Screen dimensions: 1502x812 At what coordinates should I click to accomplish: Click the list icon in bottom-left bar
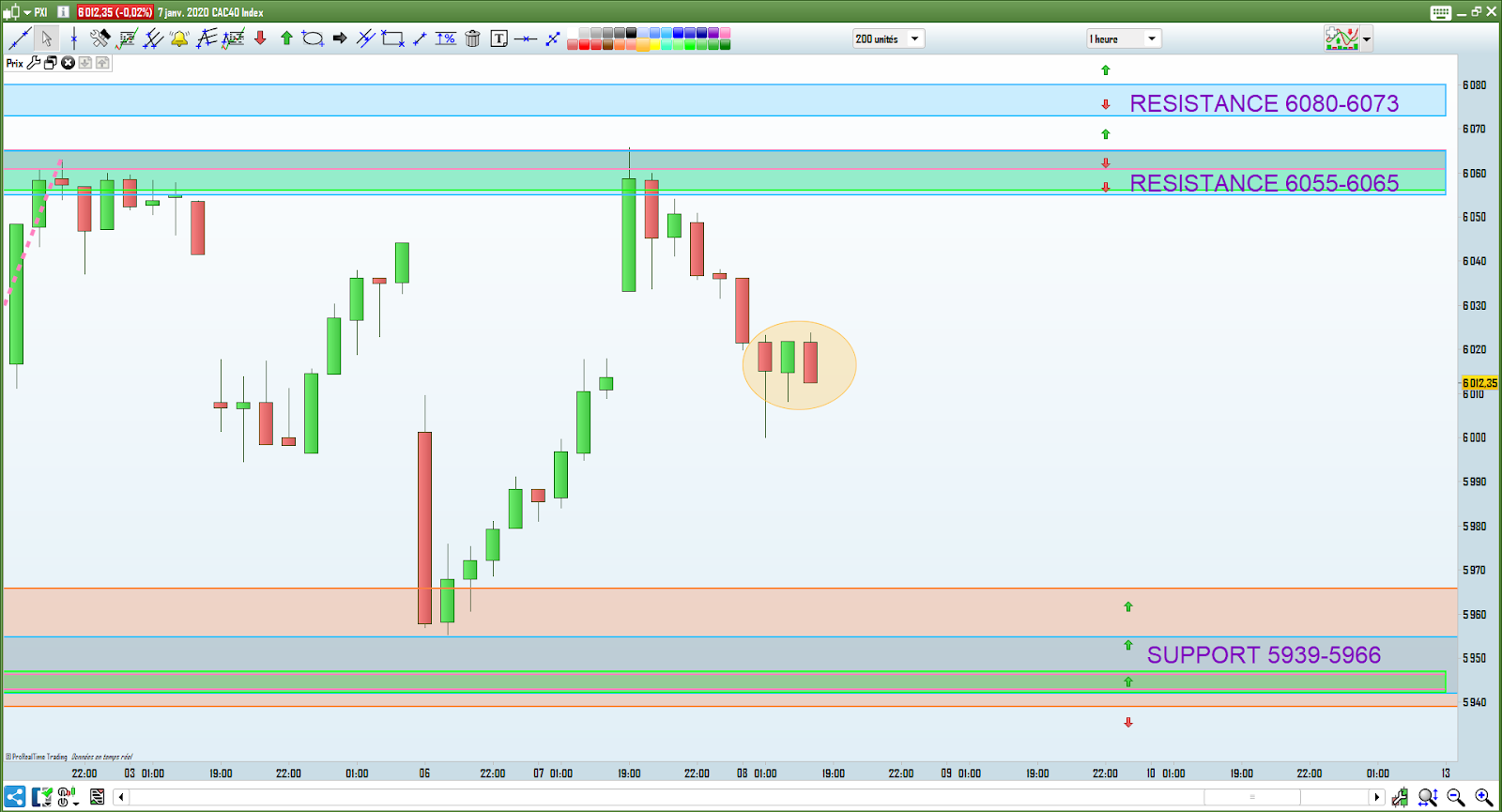[97, 797]
